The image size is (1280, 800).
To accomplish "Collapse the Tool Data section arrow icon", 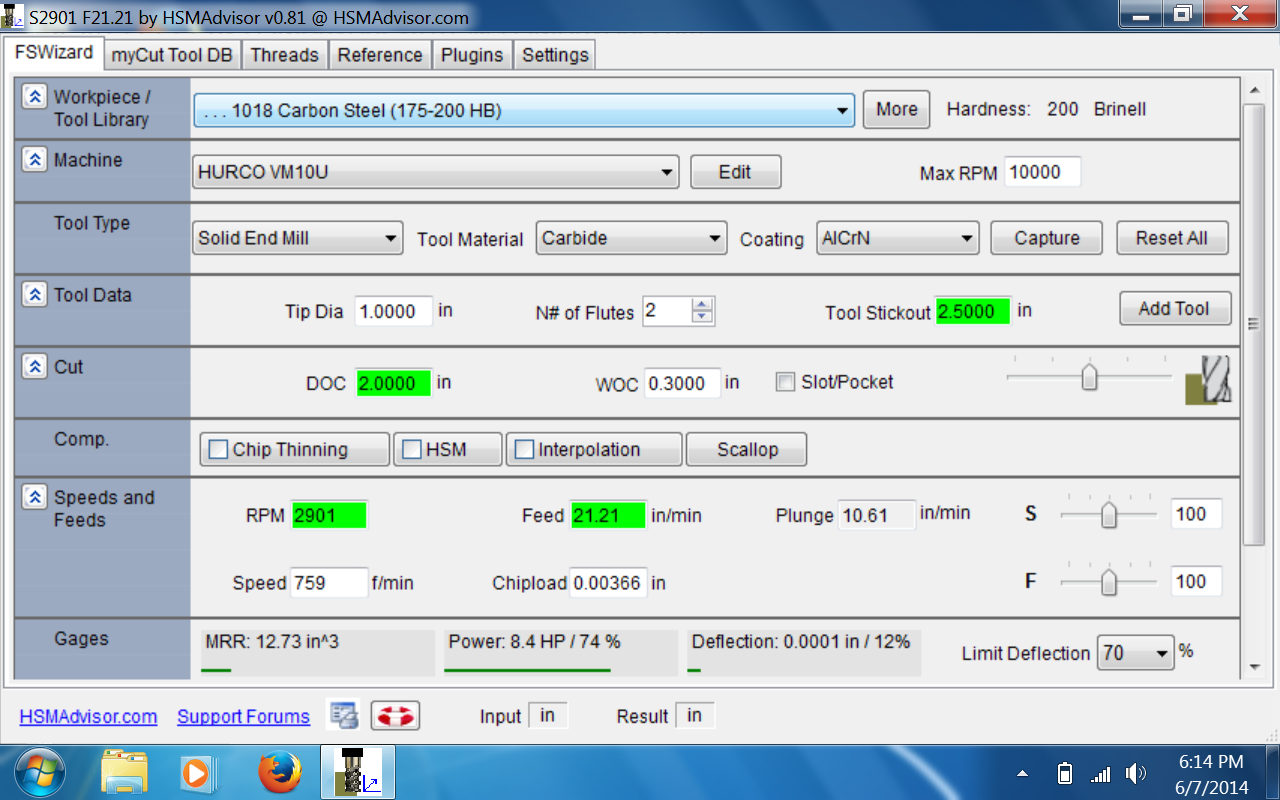I will tap(35, 295).
